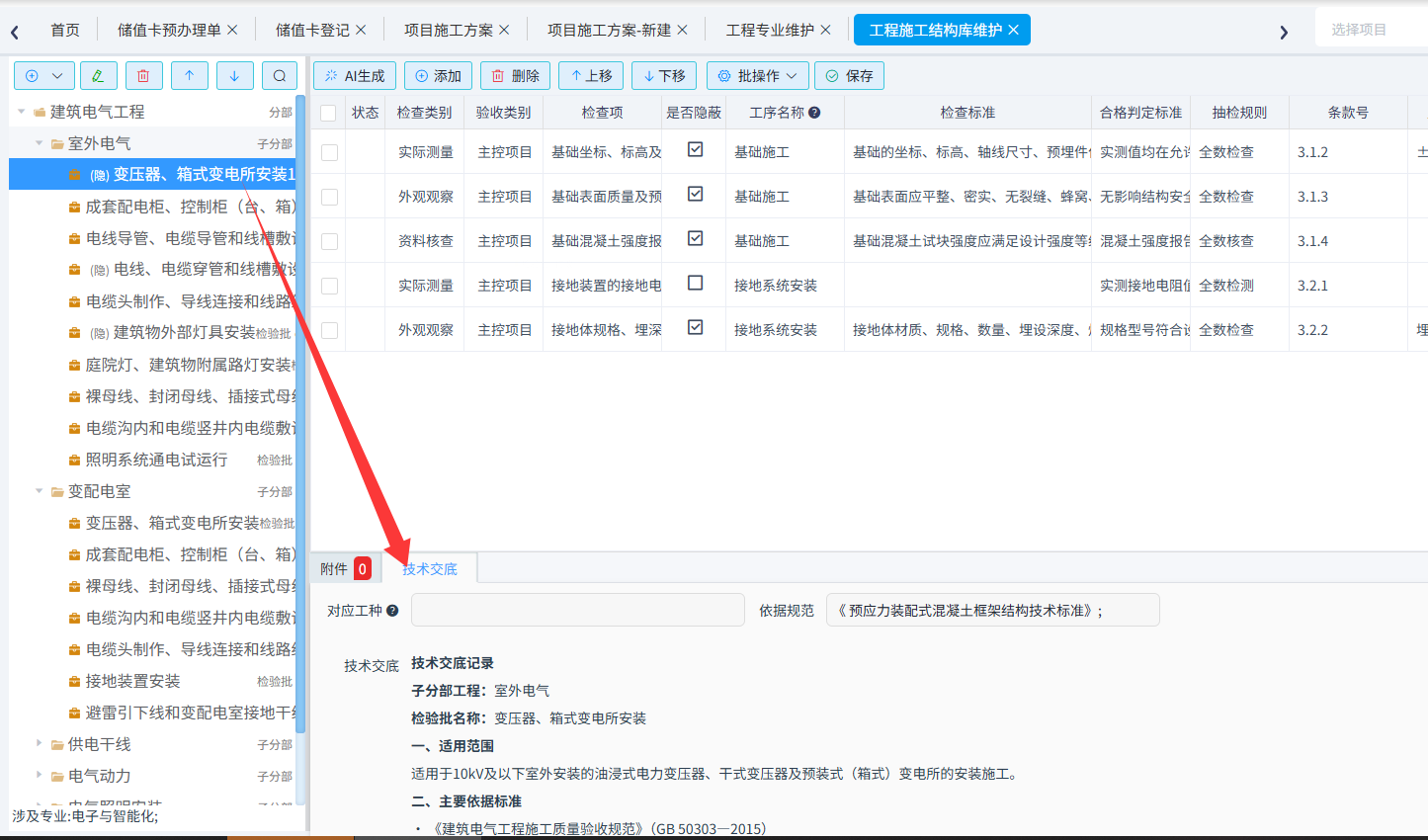Image resolution: width=1428 pixels, height=840 pixels.
Task: Close the 项目施工方案-新建 tab
Action: coord(682,30)
